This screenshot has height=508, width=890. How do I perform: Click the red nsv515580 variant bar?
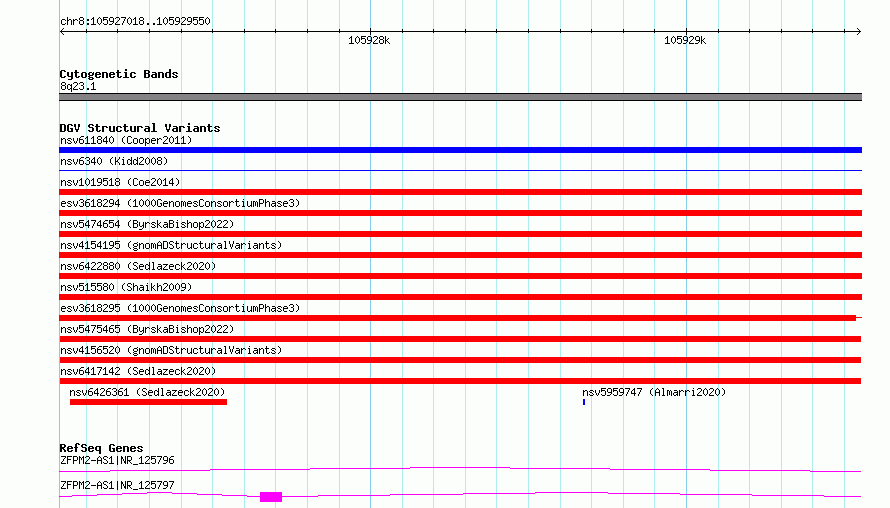click(x=460, y=297)
